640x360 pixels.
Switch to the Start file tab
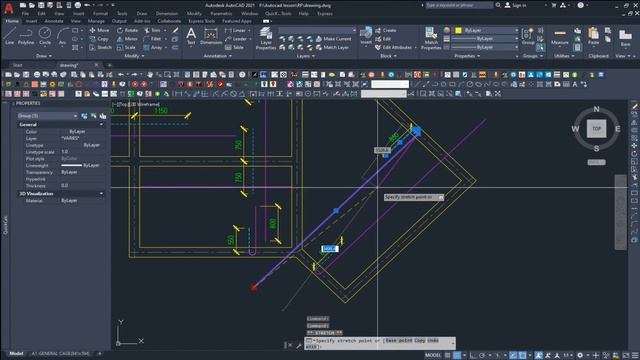click(18, 65)
